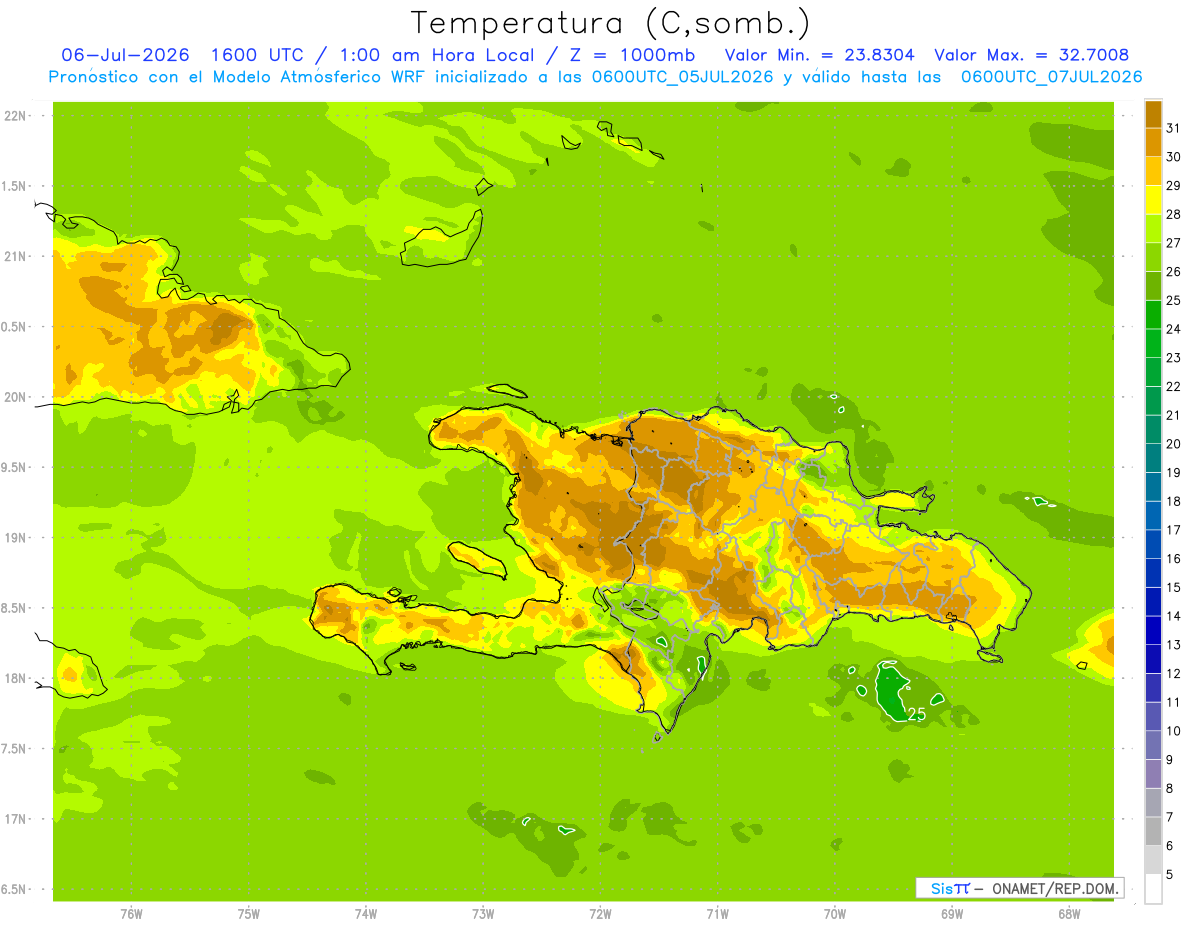Click the '22N' latitude axis label
The width and height of the screenshot is (1200, 927).
click(17, 116)
